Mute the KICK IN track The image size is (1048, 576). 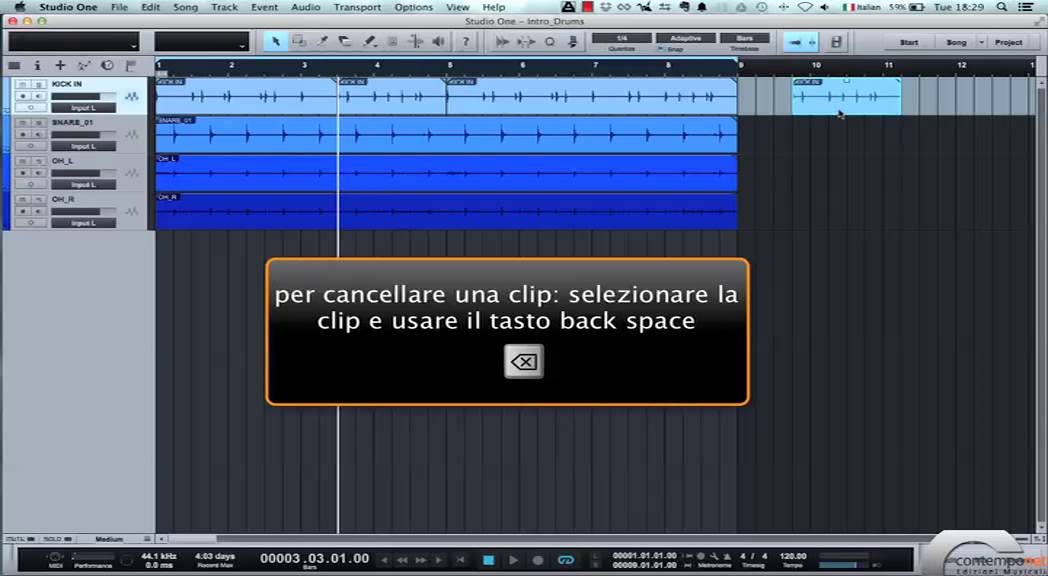pos(22,84)
